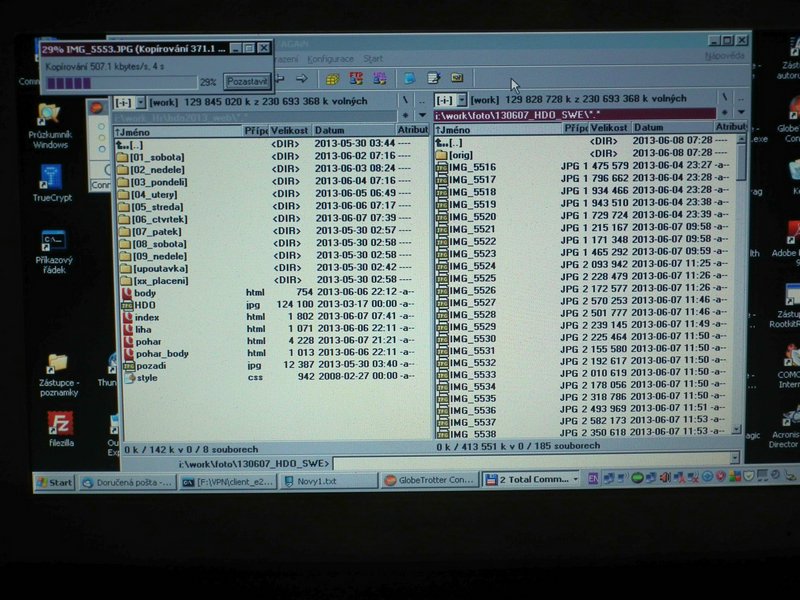The height and width of the screenshot is (600, 800).
Task: Click left panel favorites asterisk button
Action: coord(406,115)
